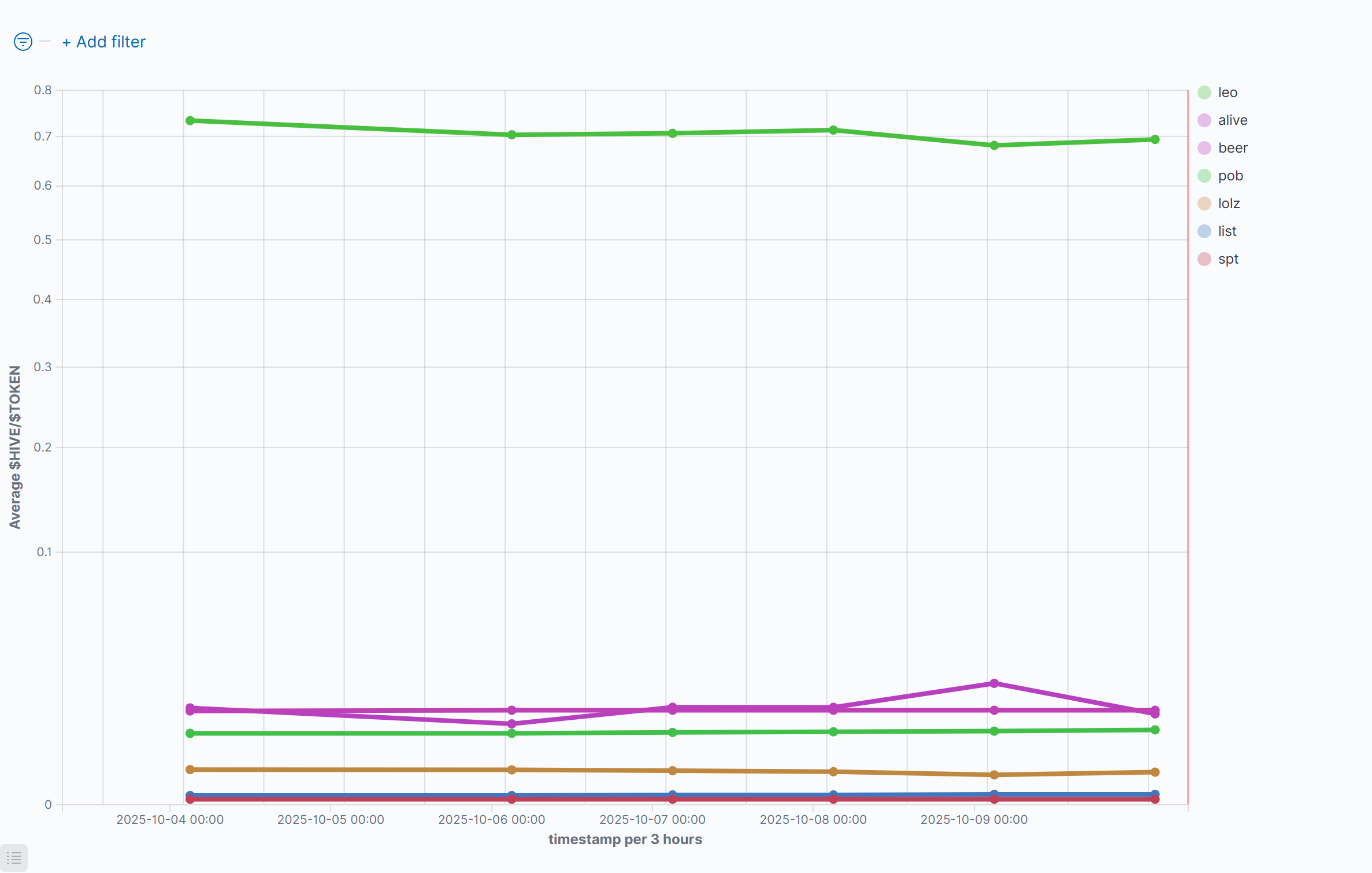Select the spt legend label

[x=1228, y=259]
